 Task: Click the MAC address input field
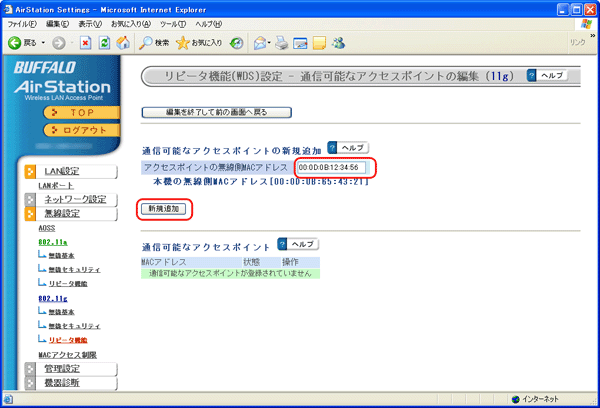(x=334, y=167)
